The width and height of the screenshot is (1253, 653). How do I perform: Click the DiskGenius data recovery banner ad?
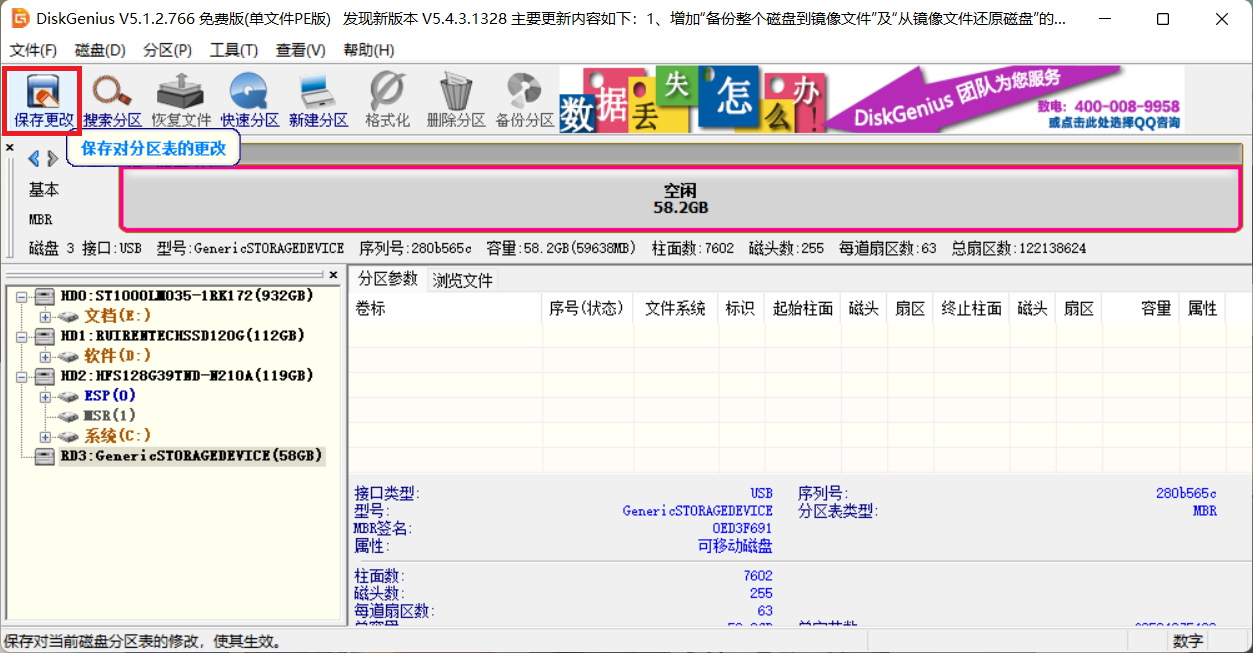(x=870, y=99)
